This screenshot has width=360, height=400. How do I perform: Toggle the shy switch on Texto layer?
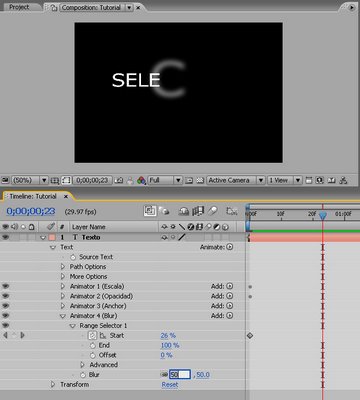pos(164,237)
